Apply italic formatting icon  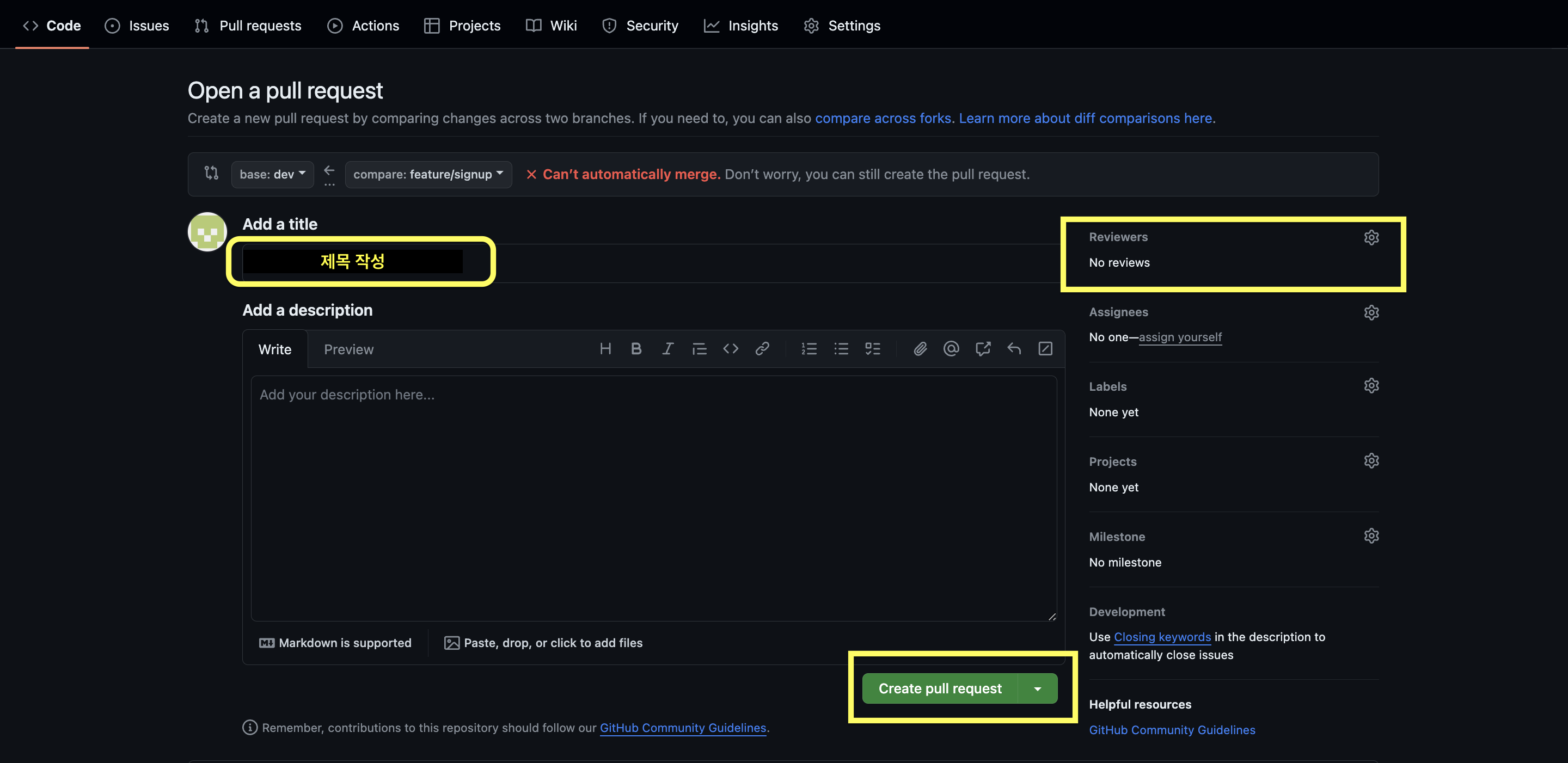(x=667, y=349)
